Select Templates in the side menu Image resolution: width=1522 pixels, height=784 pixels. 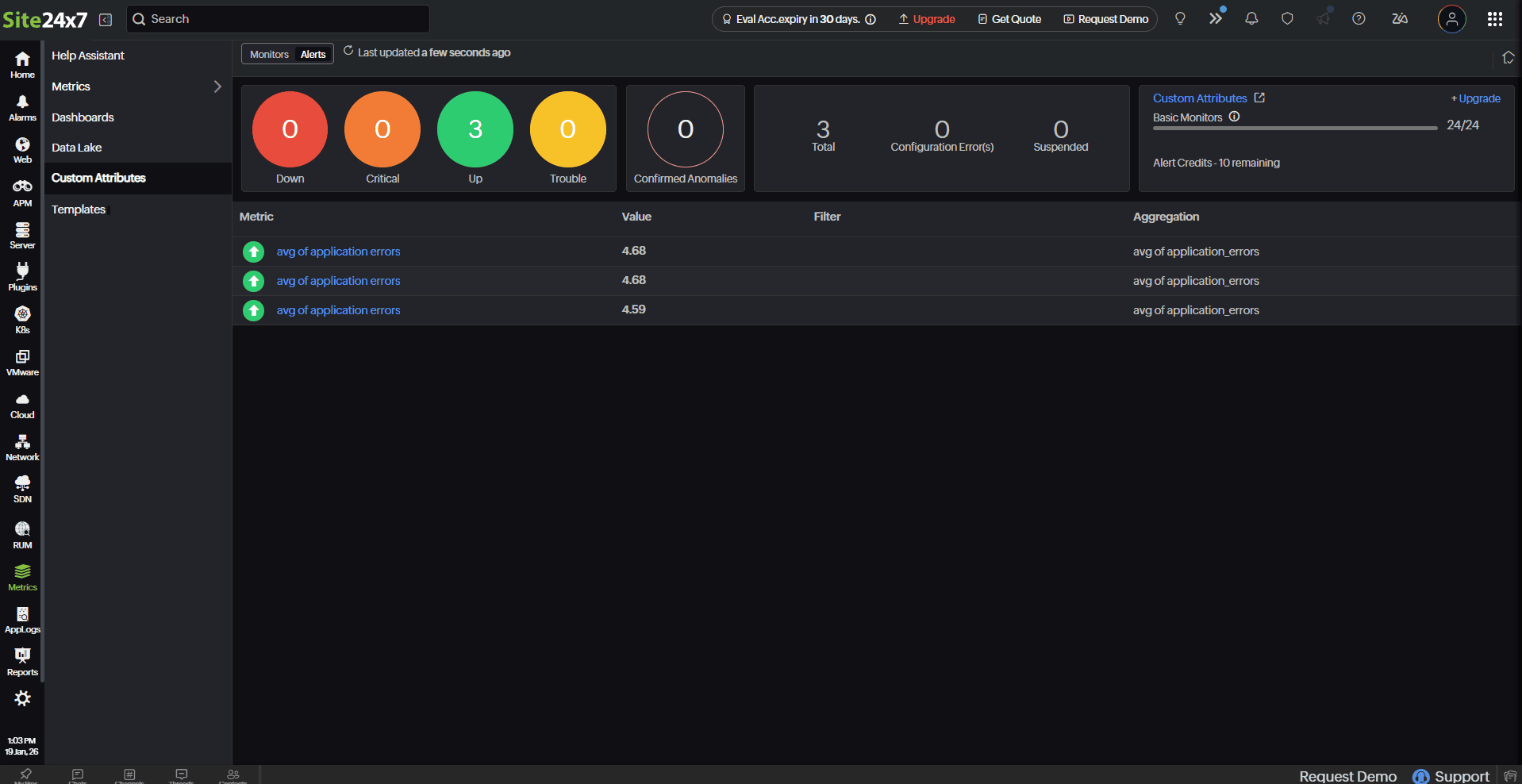(79, 209)
